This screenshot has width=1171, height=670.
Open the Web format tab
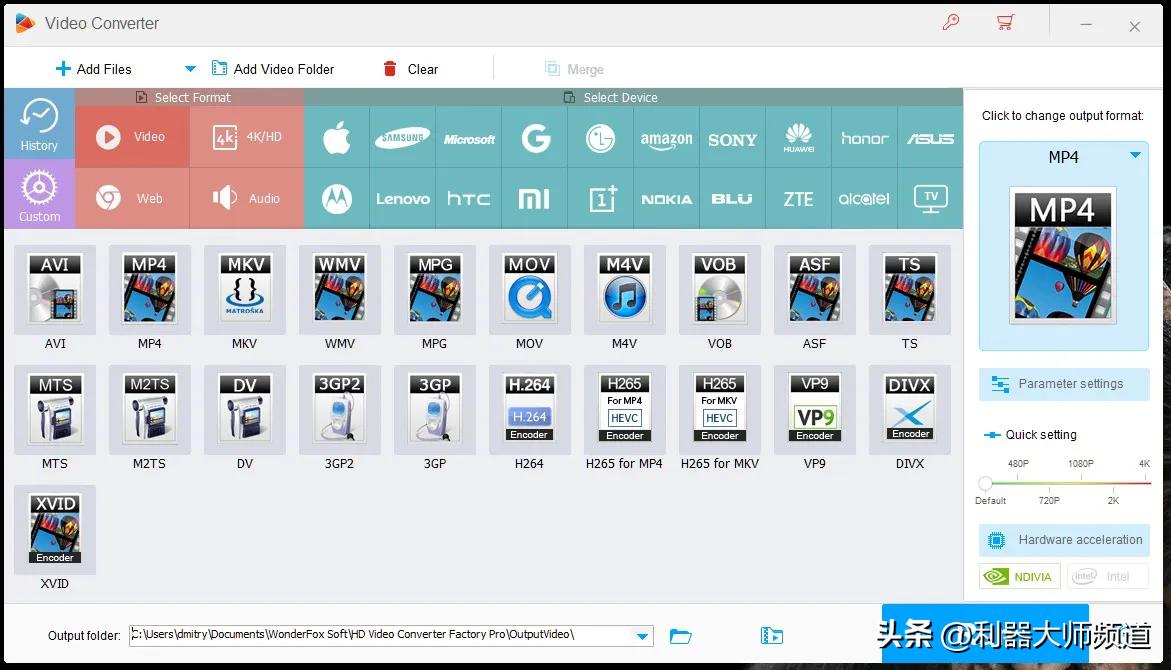tap(132, 199)
